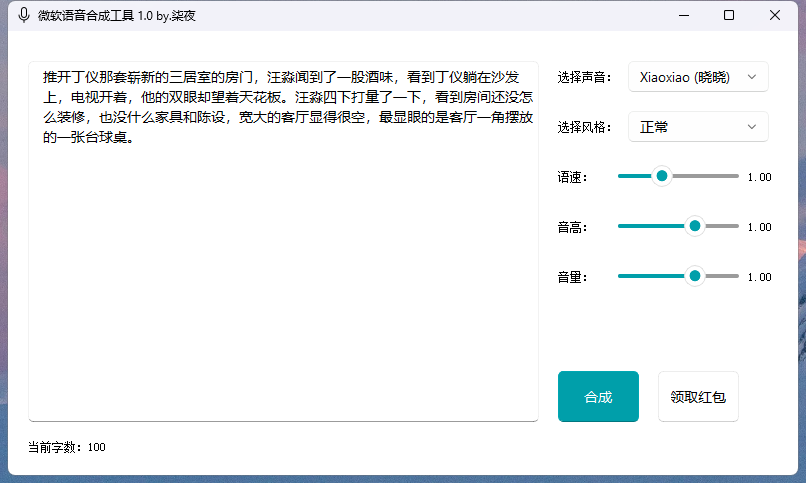Click the 语速 speed slider thumb
806x483 pixels.
point(661,176)
